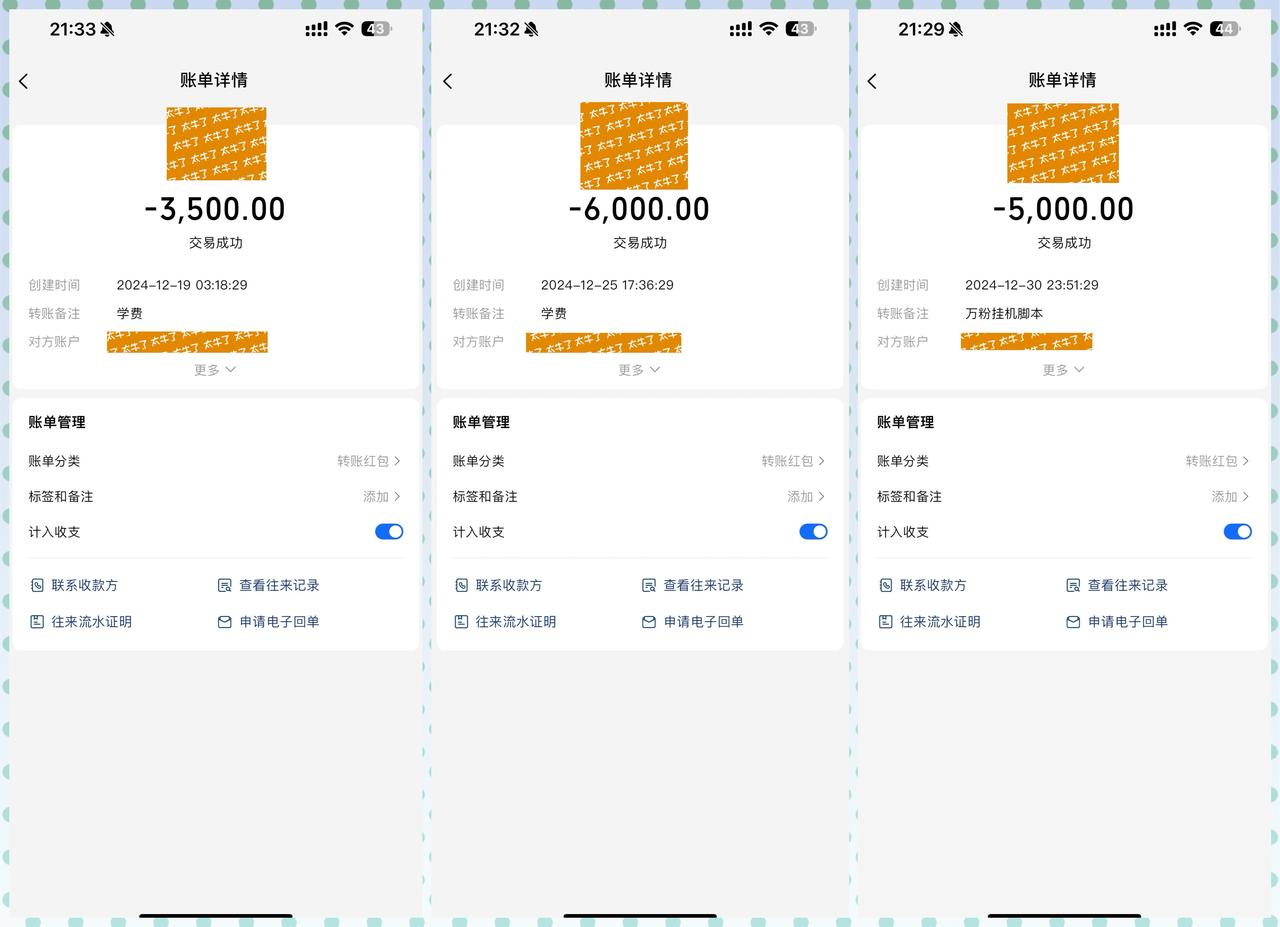
Task: Expand 更多 under the 万粉挂机脚本 transfer
Action: [1063, 369]
